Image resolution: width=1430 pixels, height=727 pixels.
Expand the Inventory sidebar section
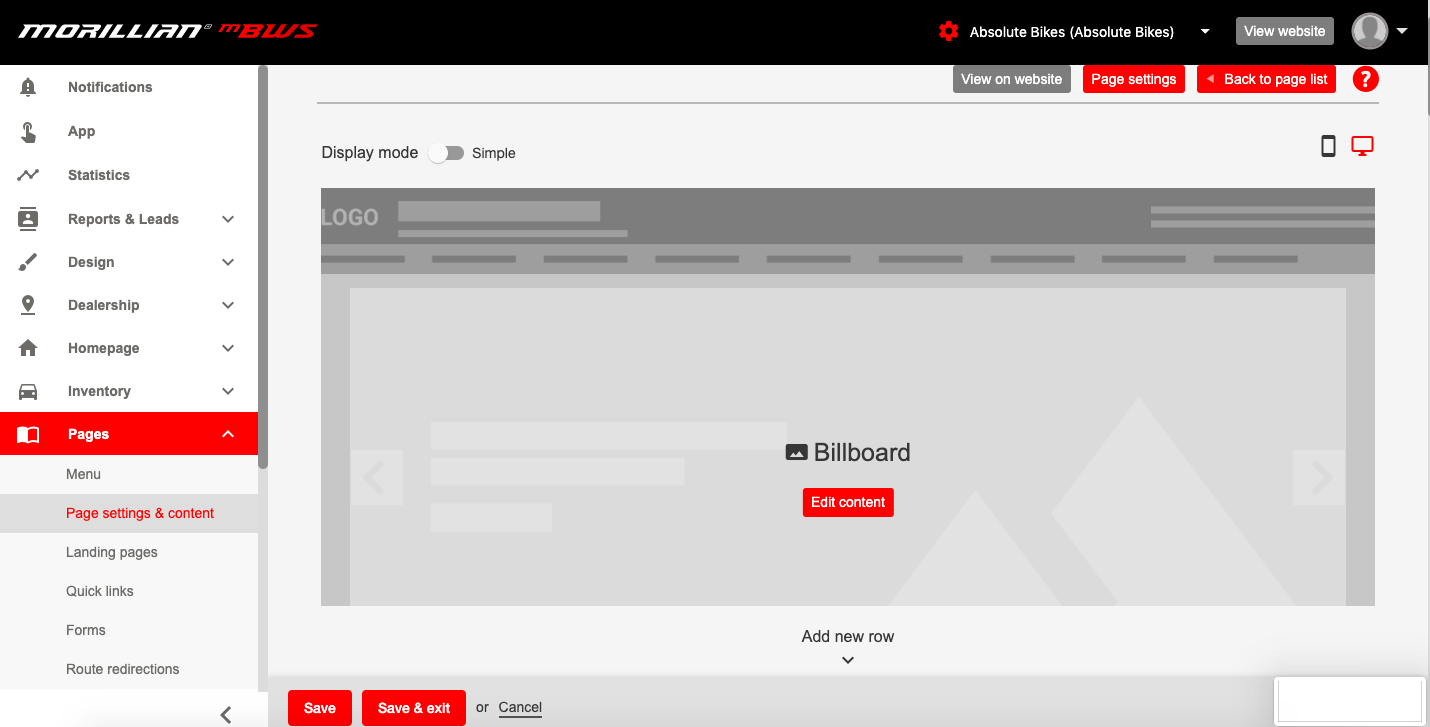coord(228,391)
